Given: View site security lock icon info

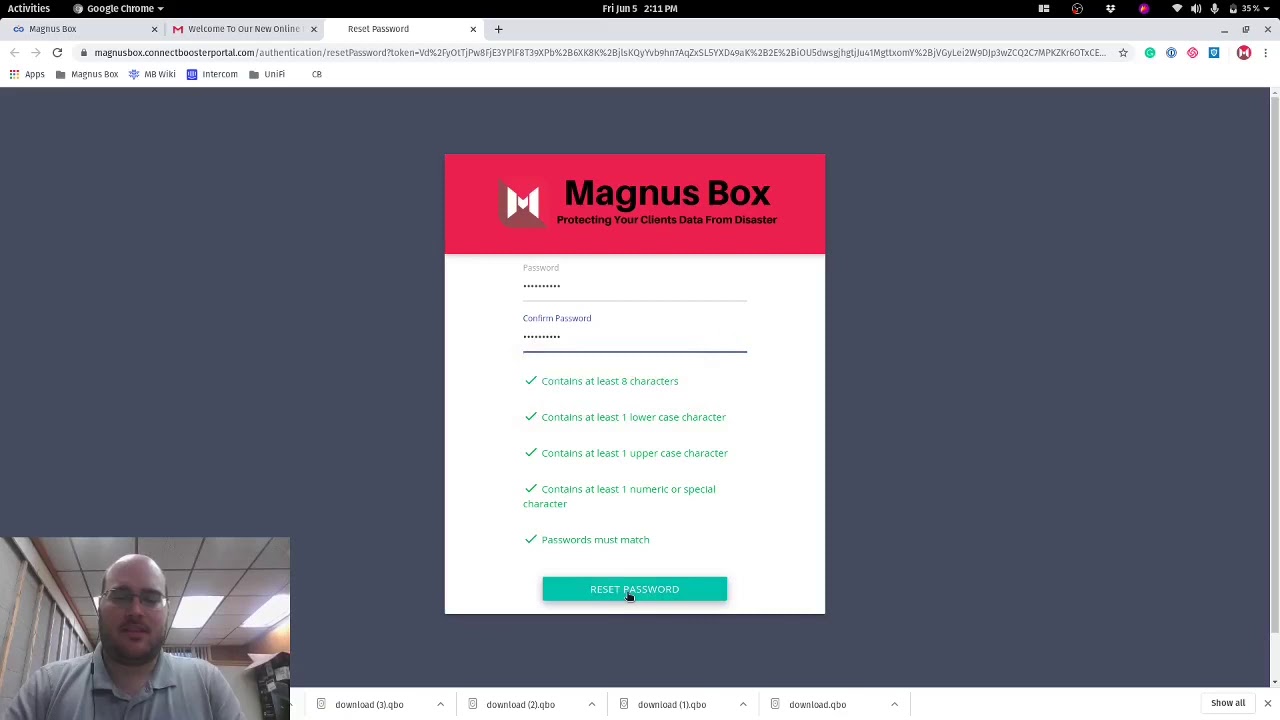Looking at the screenshot, I should click(84, 52).
